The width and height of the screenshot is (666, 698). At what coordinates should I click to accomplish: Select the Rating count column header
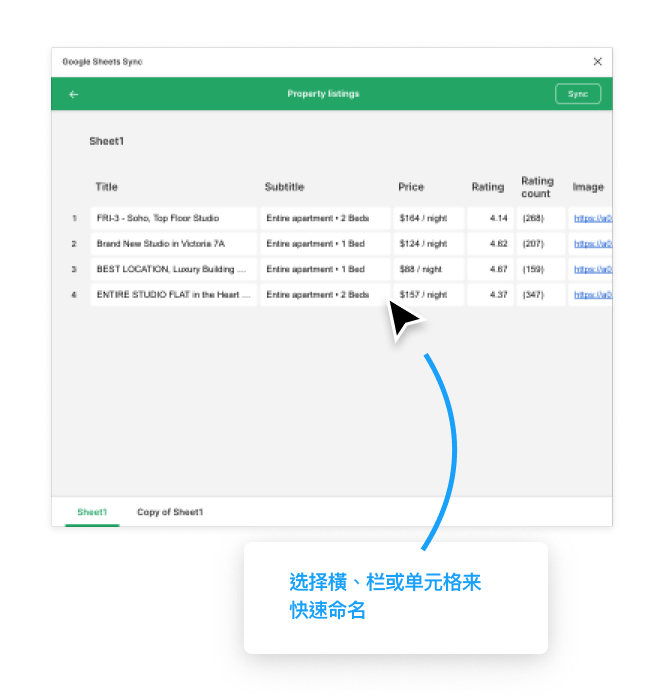pyautogui.click(x=537, y=187)
